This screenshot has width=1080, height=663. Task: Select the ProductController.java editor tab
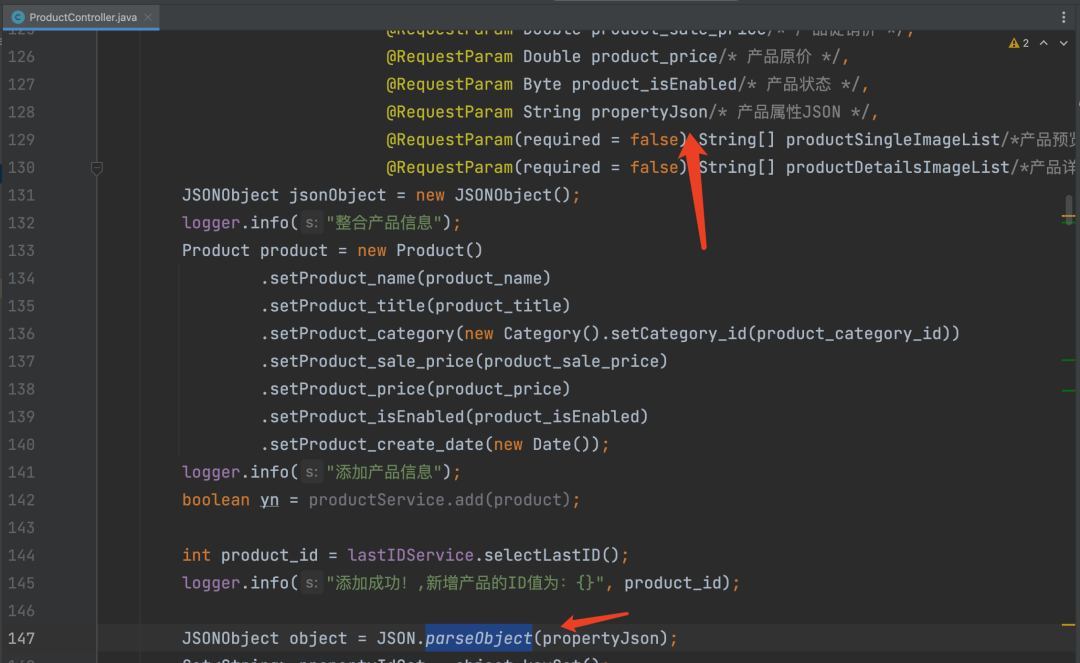point(82,17)
